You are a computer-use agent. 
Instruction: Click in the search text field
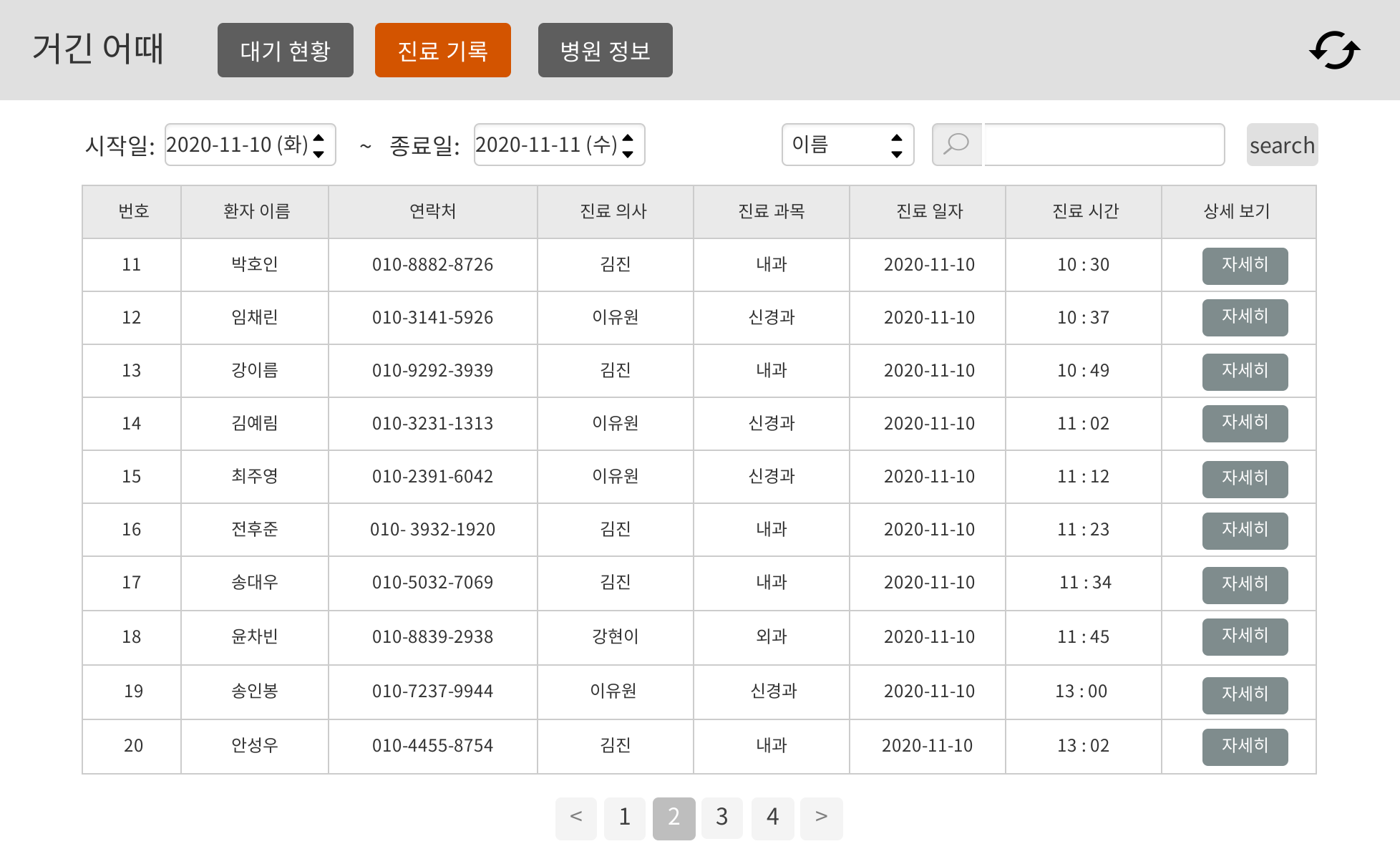pyautogui.click(x=1104, y=145)
